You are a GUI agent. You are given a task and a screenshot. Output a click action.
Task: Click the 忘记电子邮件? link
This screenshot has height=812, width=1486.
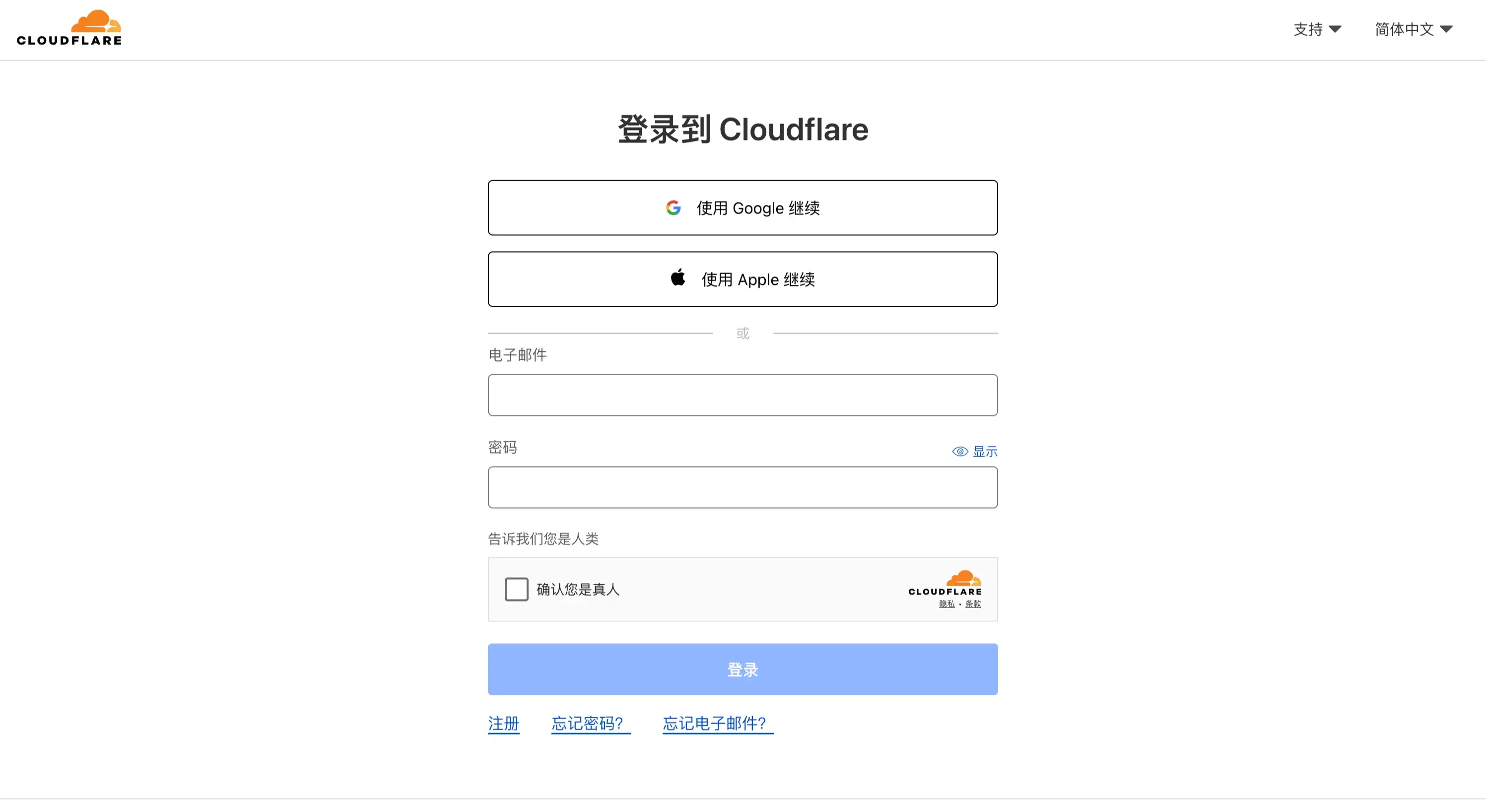pyautogui.click(x=714, y=723)
